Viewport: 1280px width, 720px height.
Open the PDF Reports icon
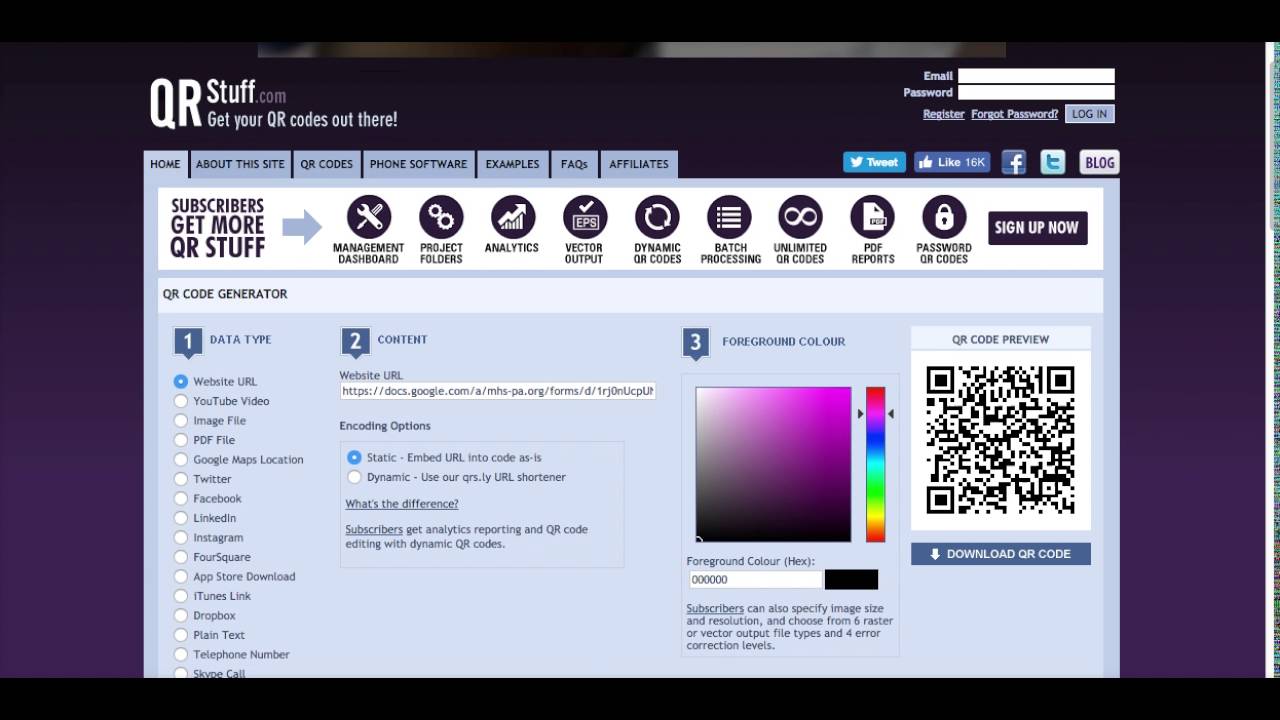coord(872,217)
